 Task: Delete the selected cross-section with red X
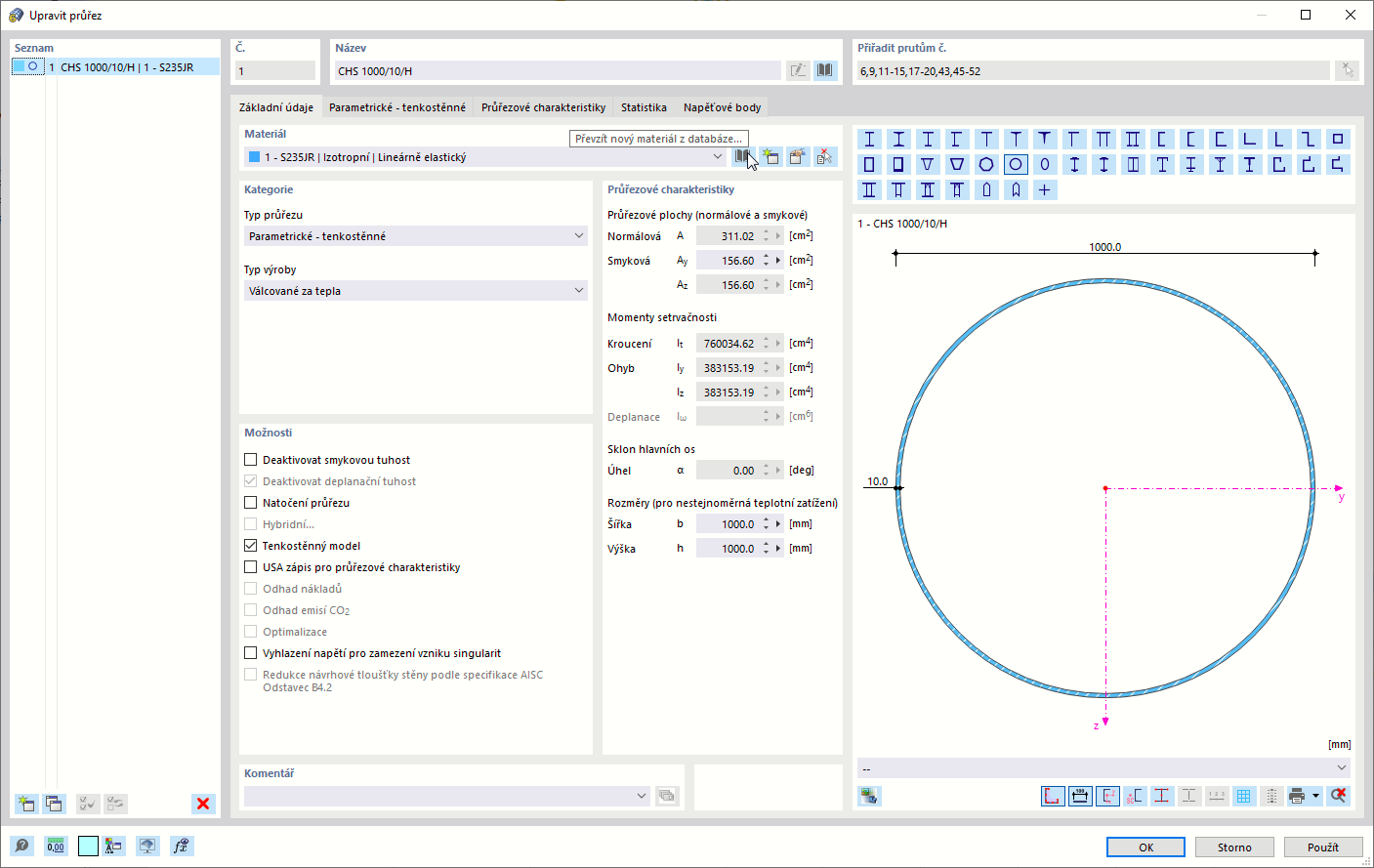tap(203, 804)
